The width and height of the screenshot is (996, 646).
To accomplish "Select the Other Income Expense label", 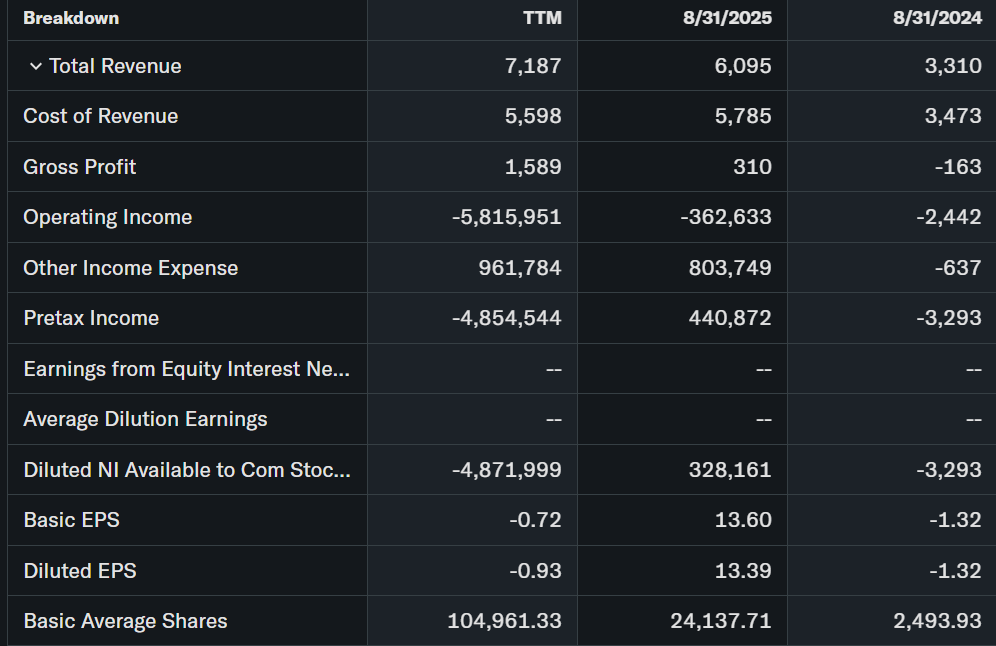I will (131, 268).
